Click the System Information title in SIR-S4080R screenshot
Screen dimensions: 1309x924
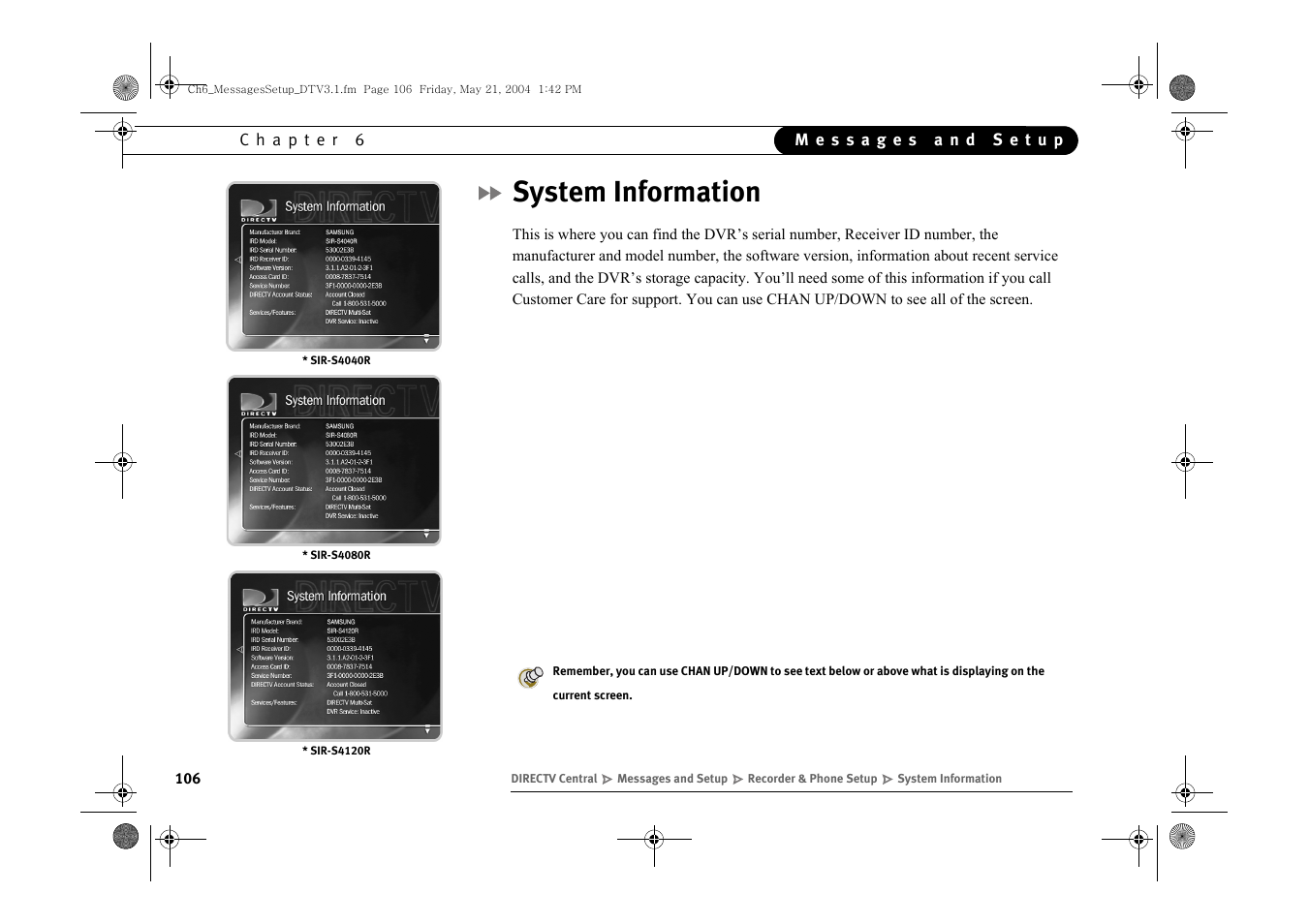click(335, 401)
